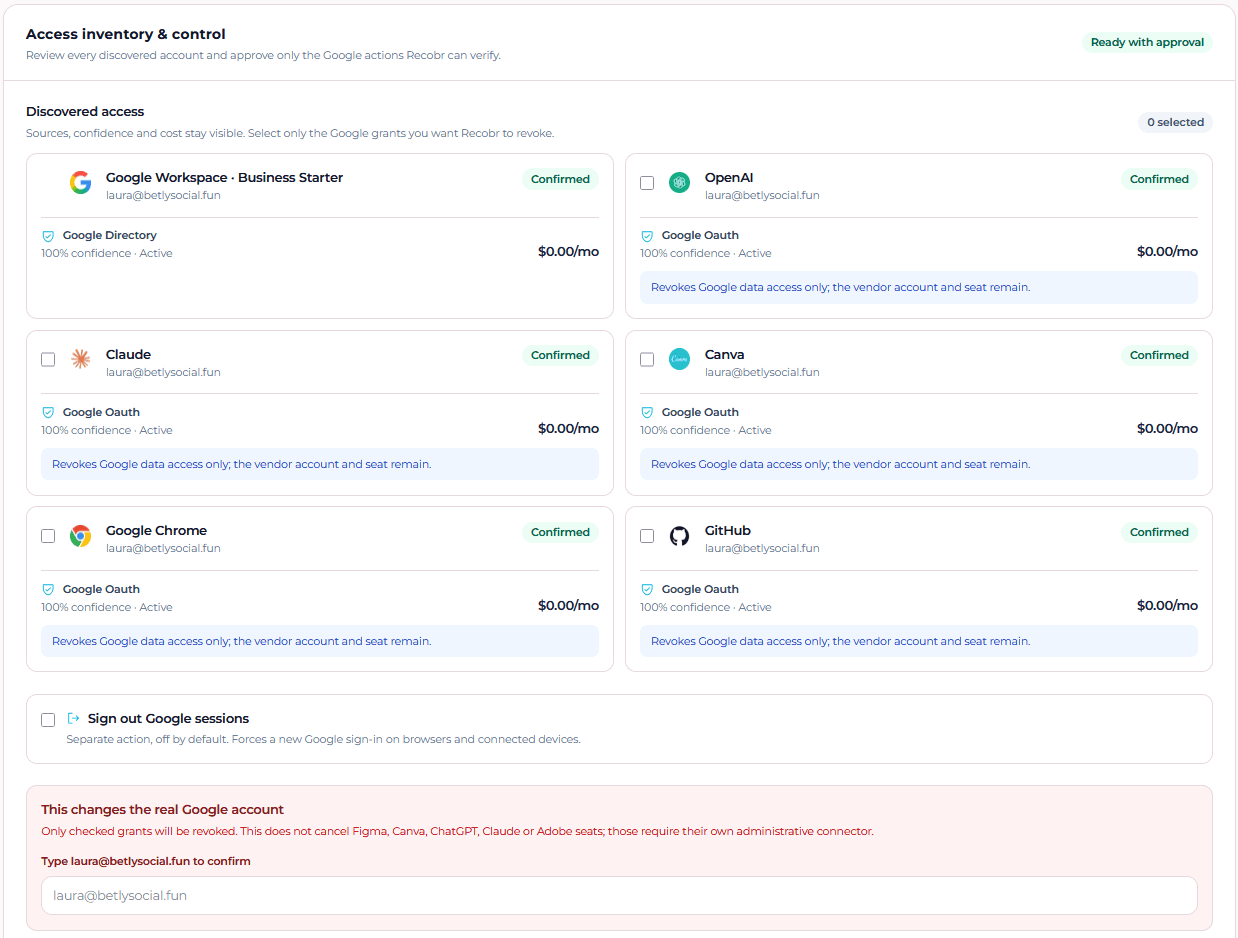Viewport: 1238px width, 938px height.
Task: Click Confirmed badge on Claude card
Action: (560, 355)
